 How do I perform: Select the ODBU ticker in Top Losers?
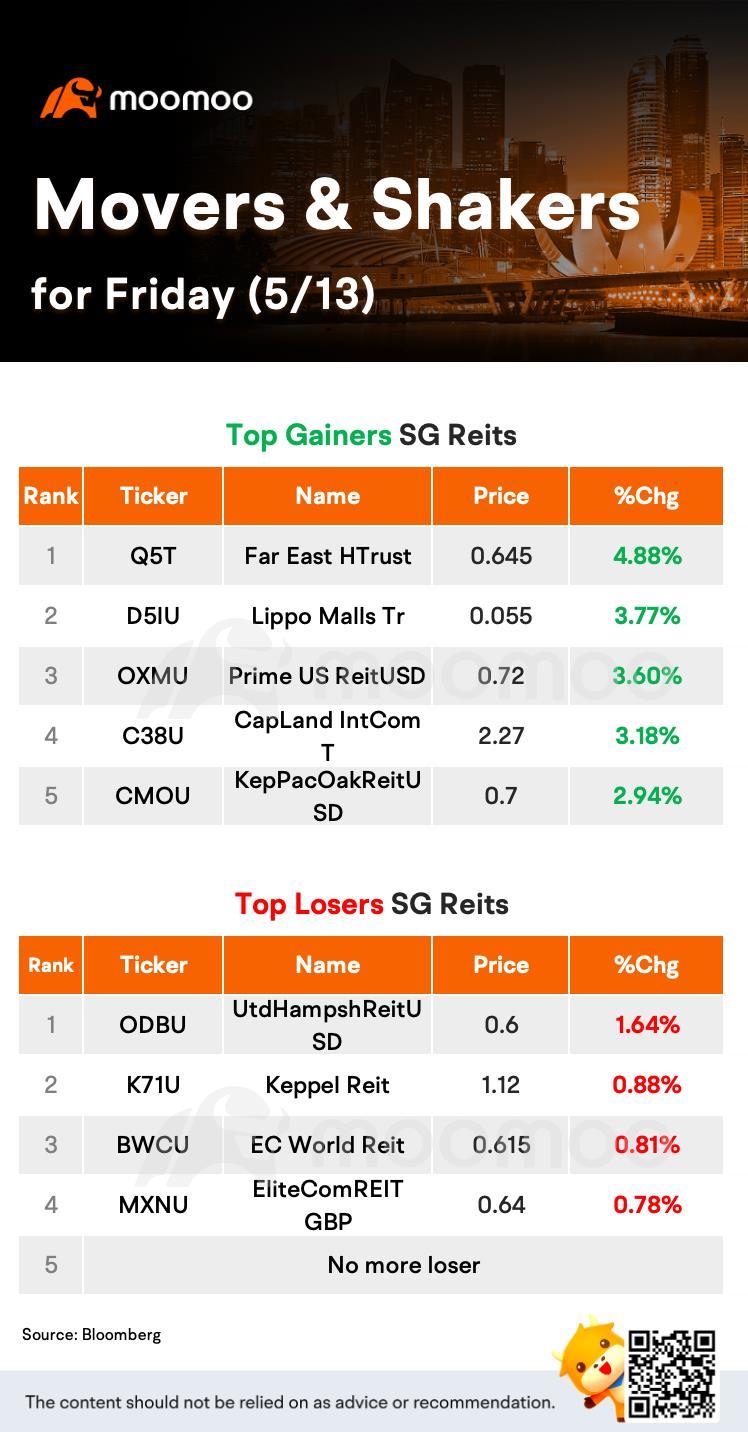[153, 1025]
